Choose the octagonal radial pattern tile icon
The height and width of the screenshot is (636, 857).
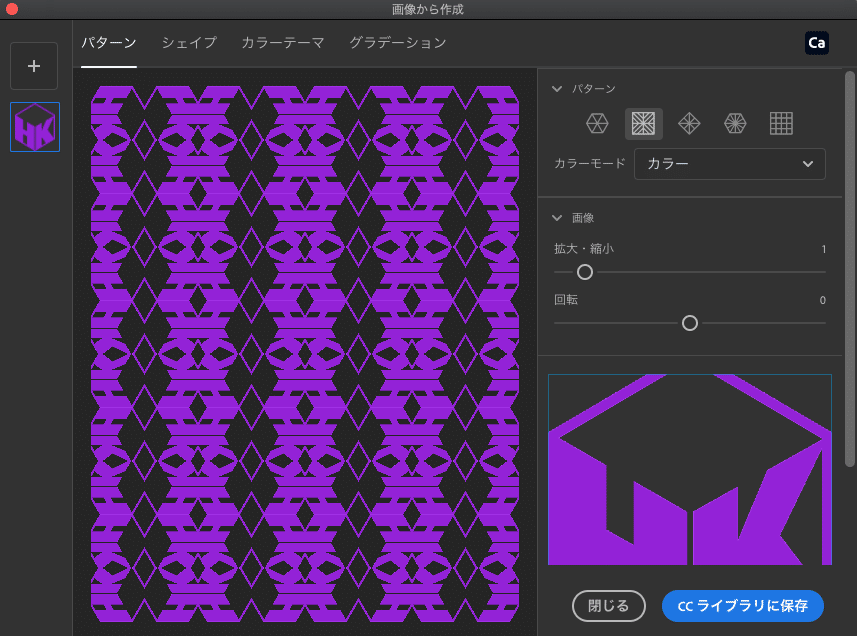click(735, 123)
